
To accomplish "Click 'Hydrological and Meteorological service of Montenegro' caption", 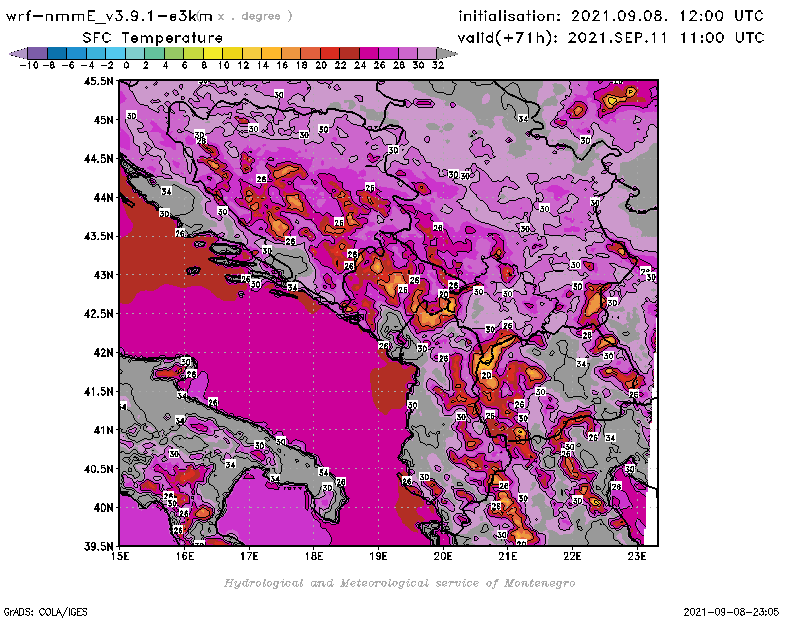I will [399, 583].
